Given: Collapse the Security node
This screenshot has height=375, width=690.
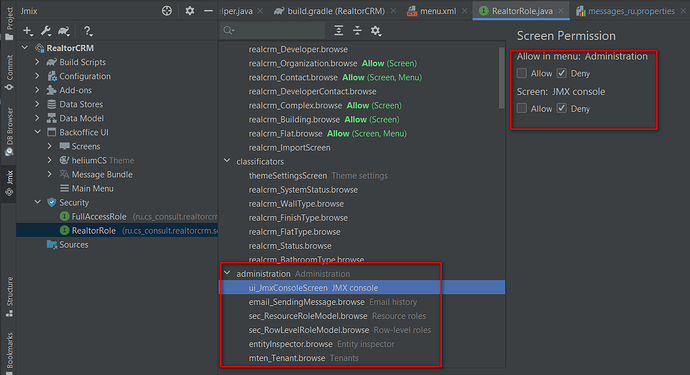Looking at the screenshot, I should click(37, 202).
